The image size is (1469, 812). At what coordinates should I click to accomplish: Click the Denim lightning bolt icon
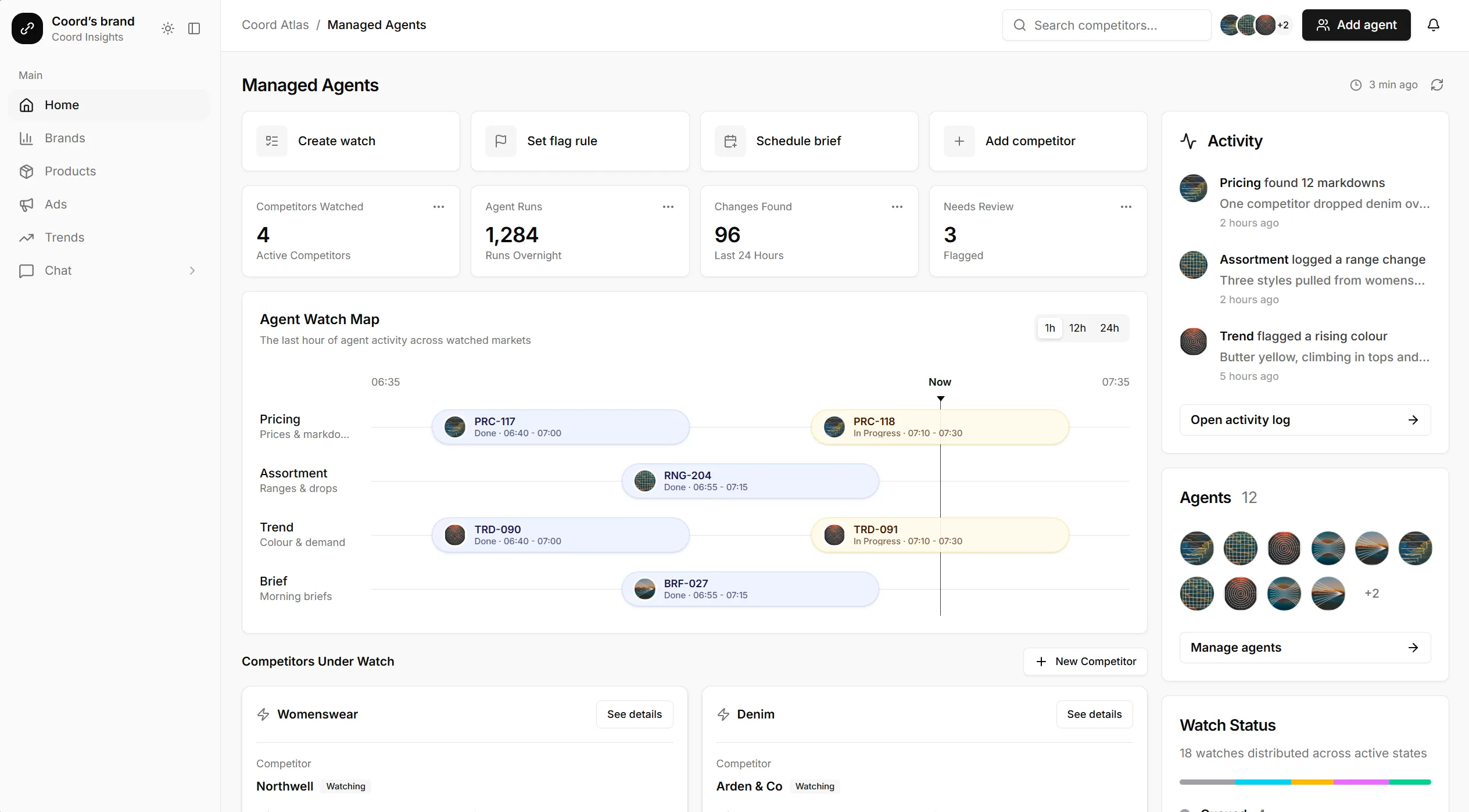[723, 714]
